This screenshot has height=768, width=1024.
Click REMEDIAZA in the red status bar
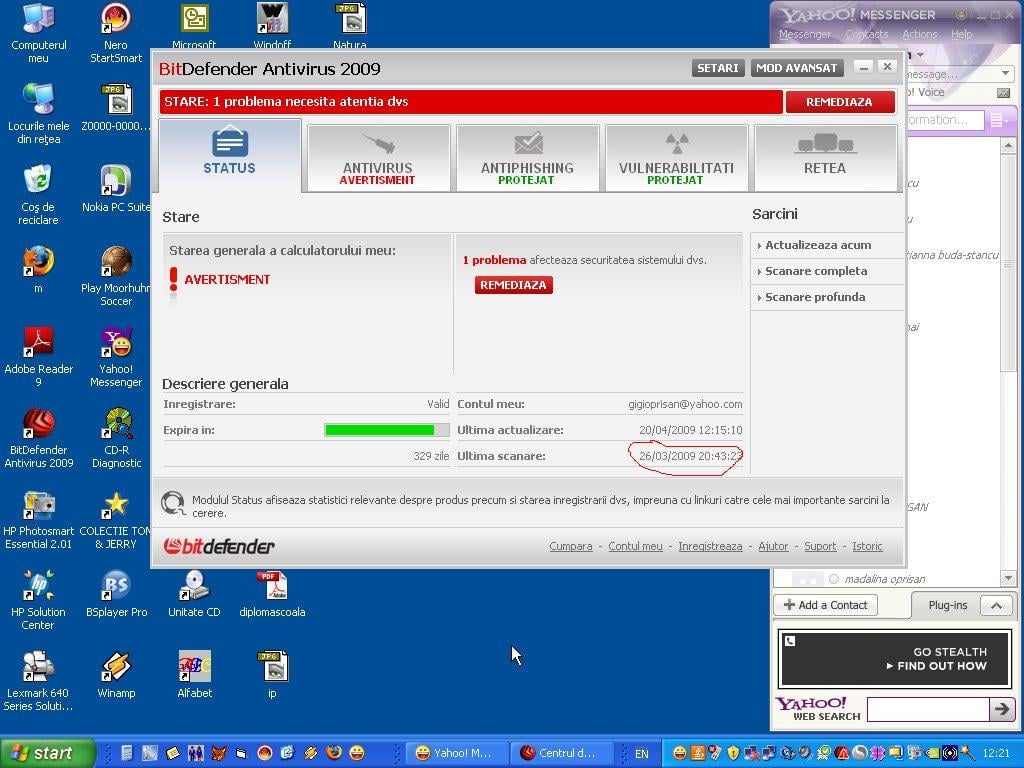pyautogui.click(x=839, y=102)
